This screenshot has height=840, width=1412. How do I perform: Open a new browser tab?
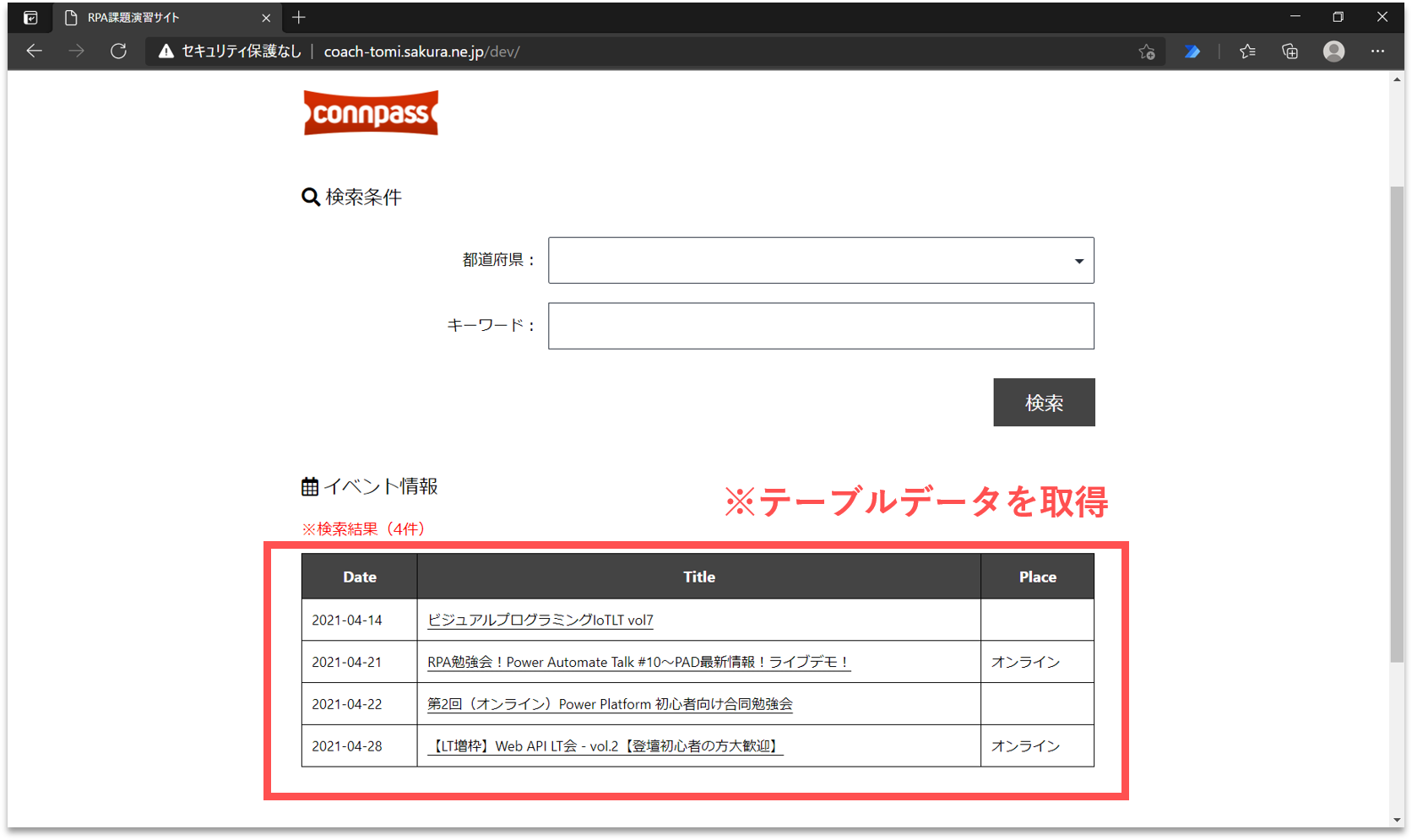click(x=298, y=18)
